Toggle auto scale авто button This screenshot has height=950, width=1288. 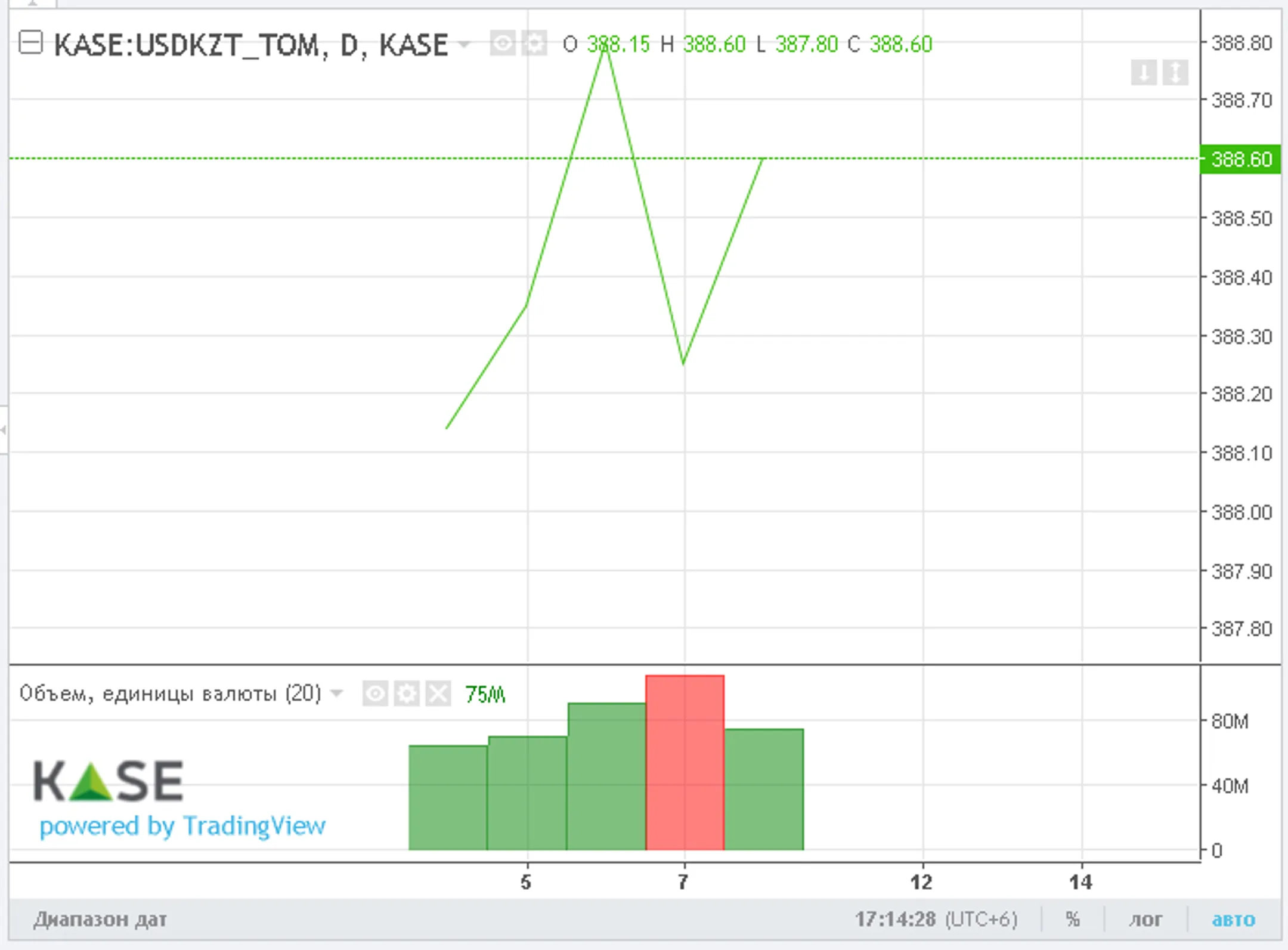(x=1233, y=919)
